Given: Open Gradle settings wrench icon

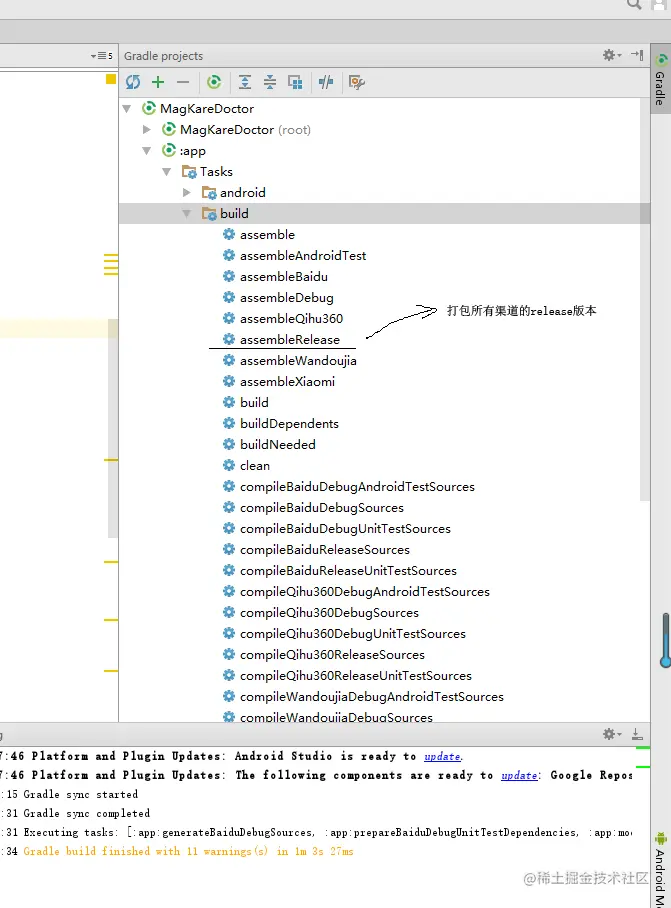Looking at the screenshot, I should point(357,82).
